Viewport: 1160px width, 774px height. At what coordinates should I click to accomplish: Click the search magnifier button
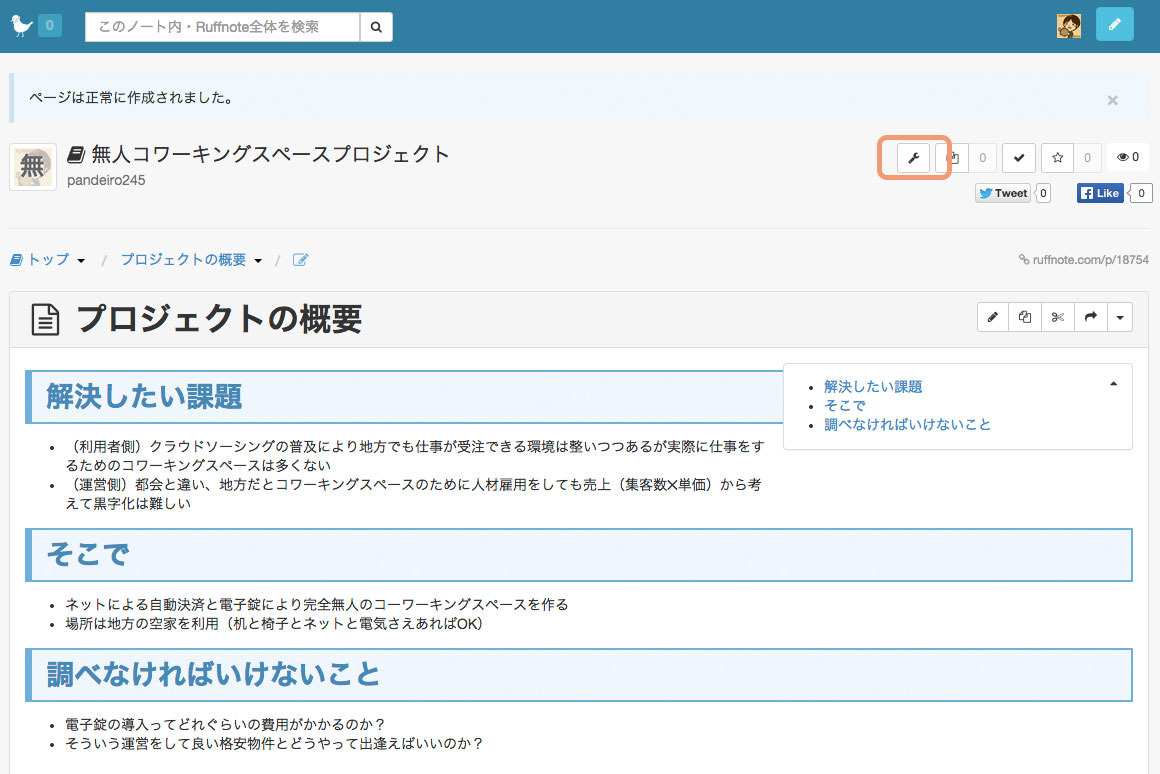(376, 27)
